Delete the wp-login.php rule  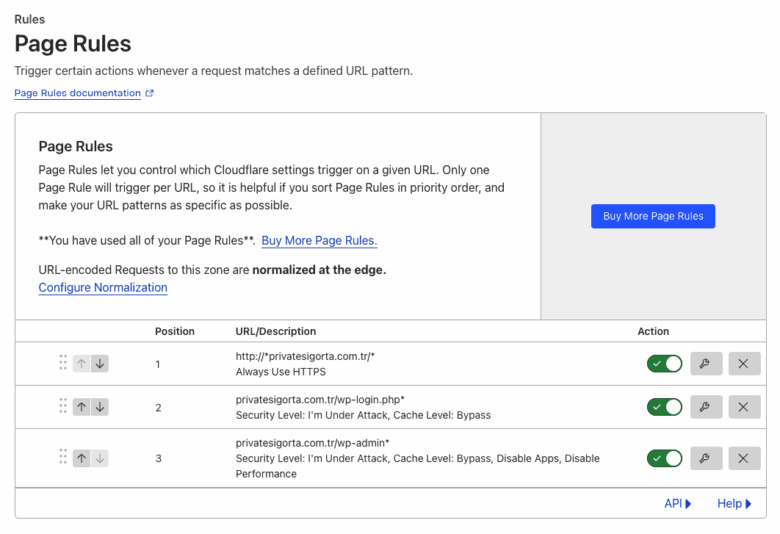[x=744, y=407]
